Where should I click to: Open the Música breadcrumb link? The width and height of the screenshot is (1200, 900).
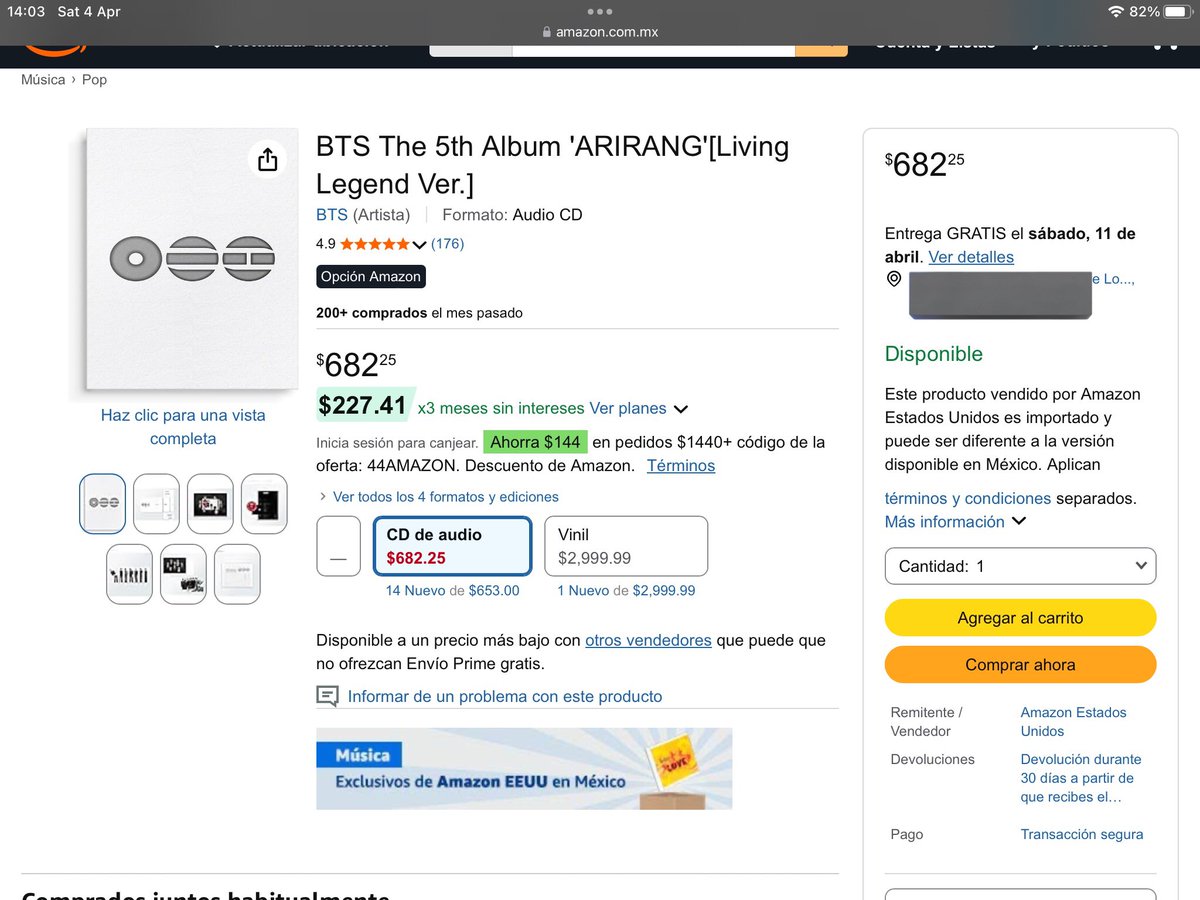(43, 79)
